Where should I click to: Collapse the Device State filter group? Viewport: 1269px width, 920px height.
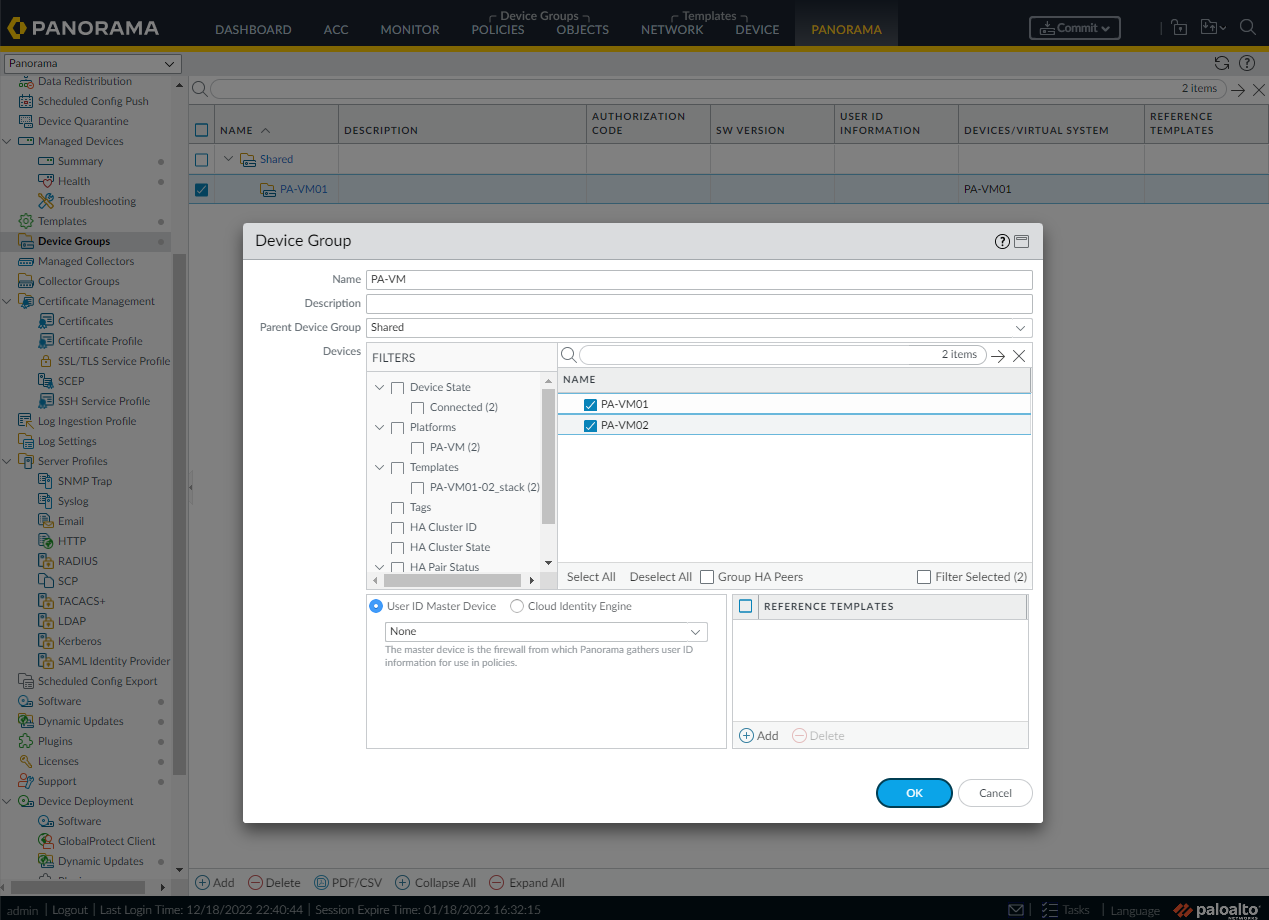pos(380,388)
